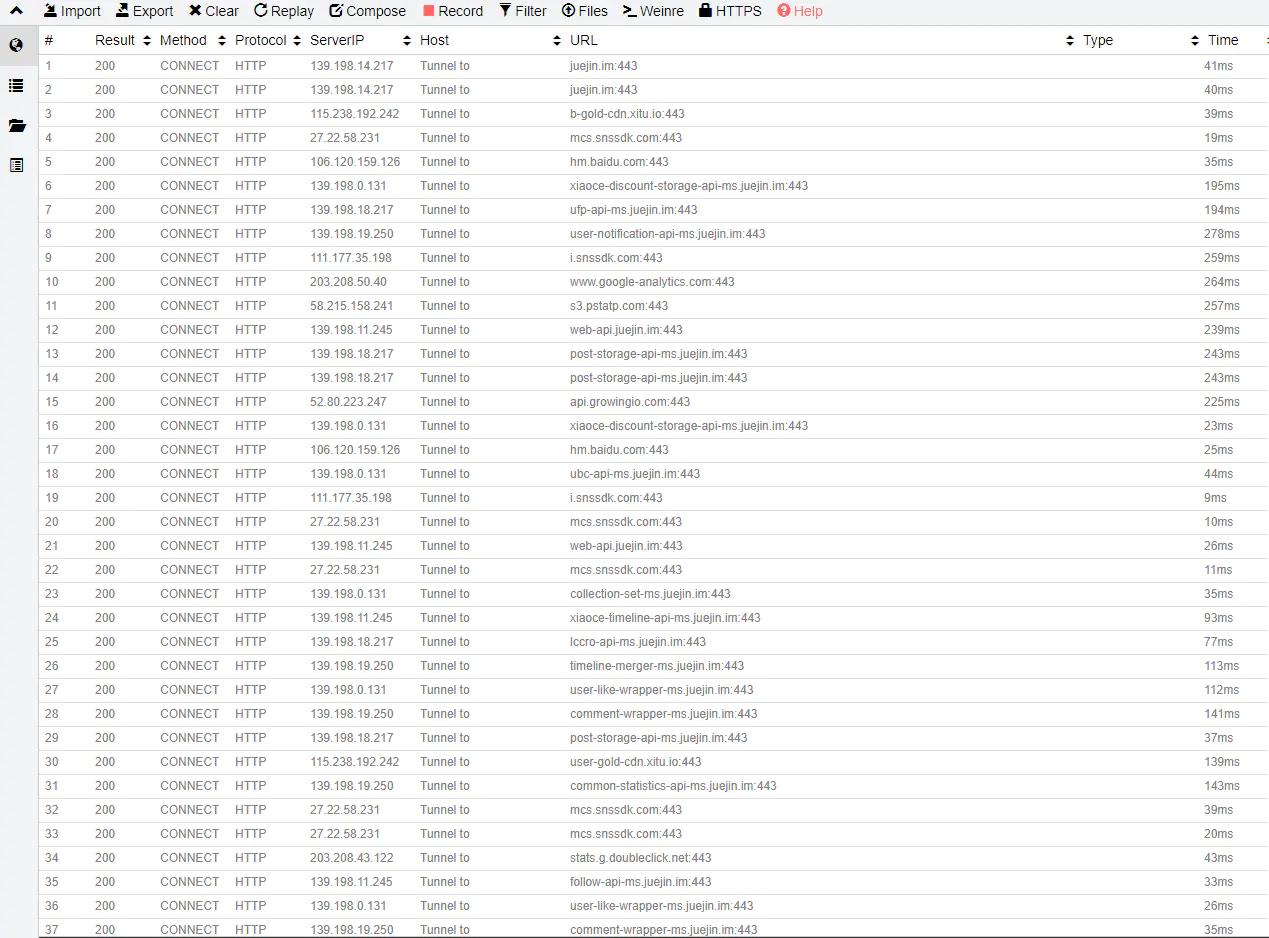Select row 31 common-statistics-api-ms.juejin.im:443
1269x938 pixels.
(x=653, y=786)
